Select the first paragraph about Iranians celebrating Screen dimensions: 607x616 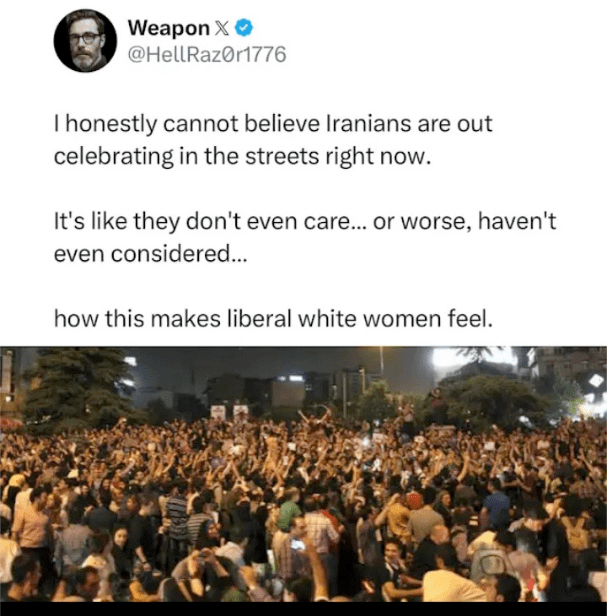pos(273,140)
